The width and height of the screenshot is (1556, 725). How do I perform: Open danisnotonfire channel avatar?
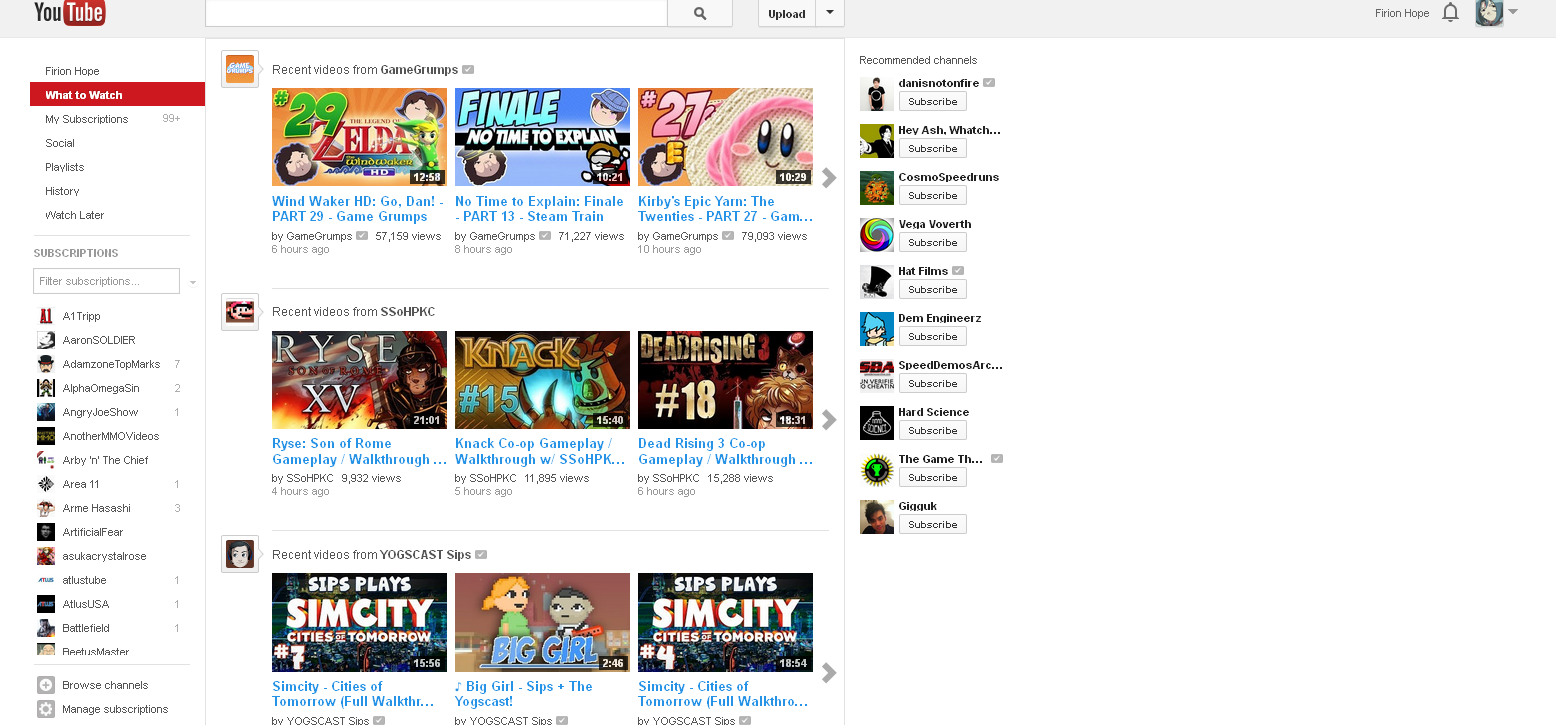point(876,94)
